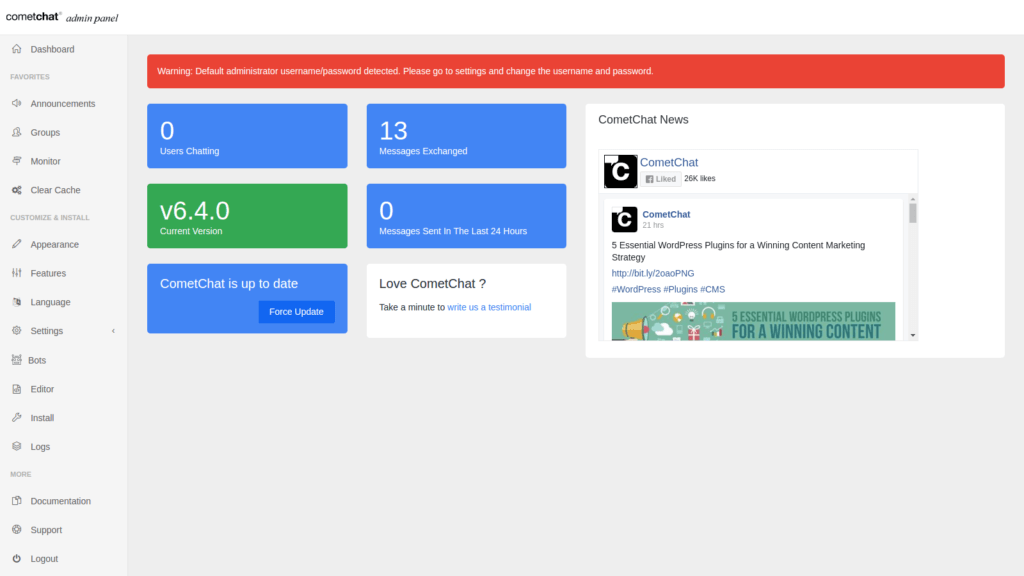Image resolution: width=1024 pixels, height=576 pixels.
Task: Click the Monitor icon in sidebar
Action: (x=16, y=161)
